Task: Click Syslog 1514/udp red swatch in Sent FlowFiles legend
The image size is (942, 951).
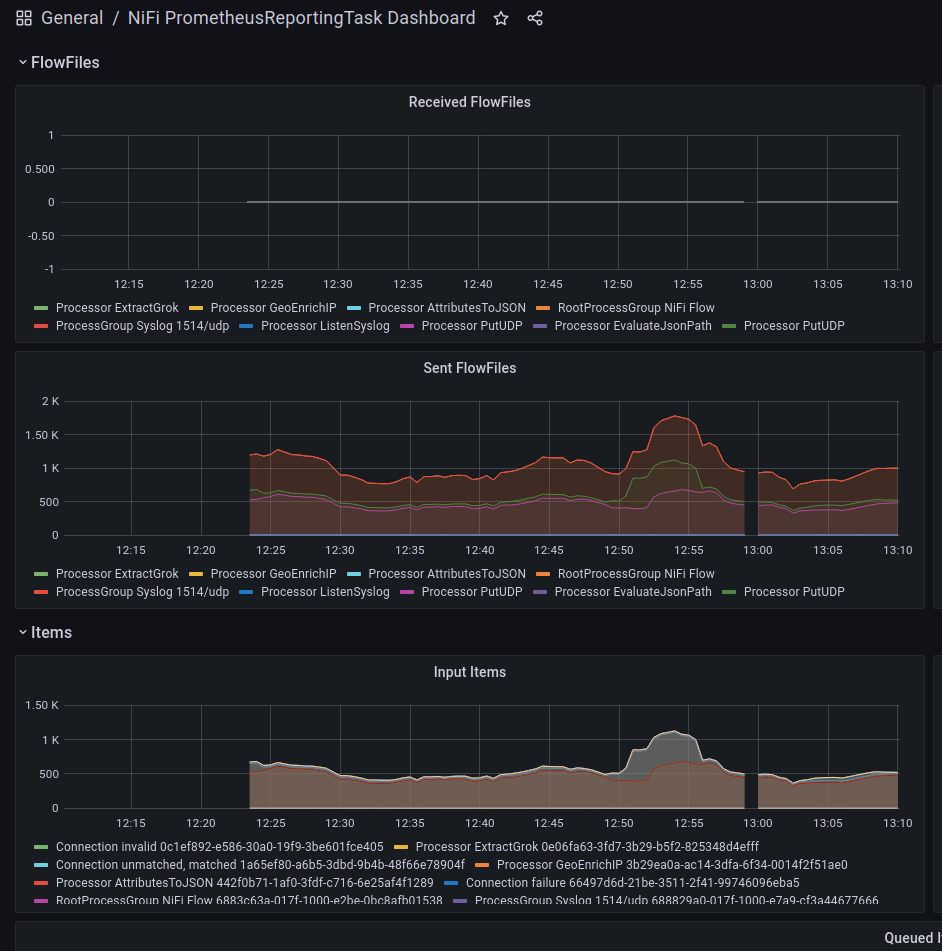Action: 41,592
